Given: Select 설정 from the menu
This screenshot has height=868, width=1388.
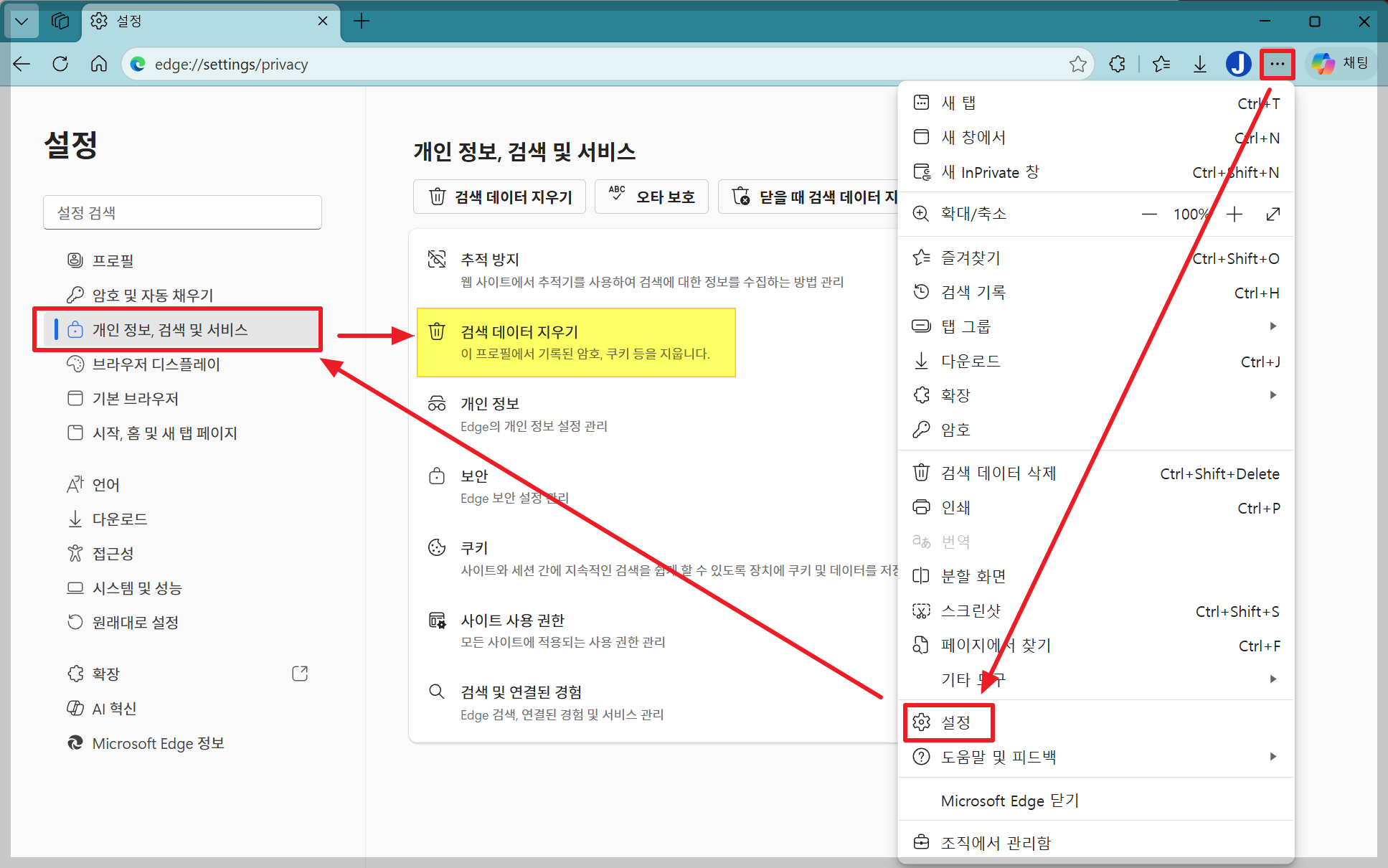Looking at the screenshot, I should point(955,722).
